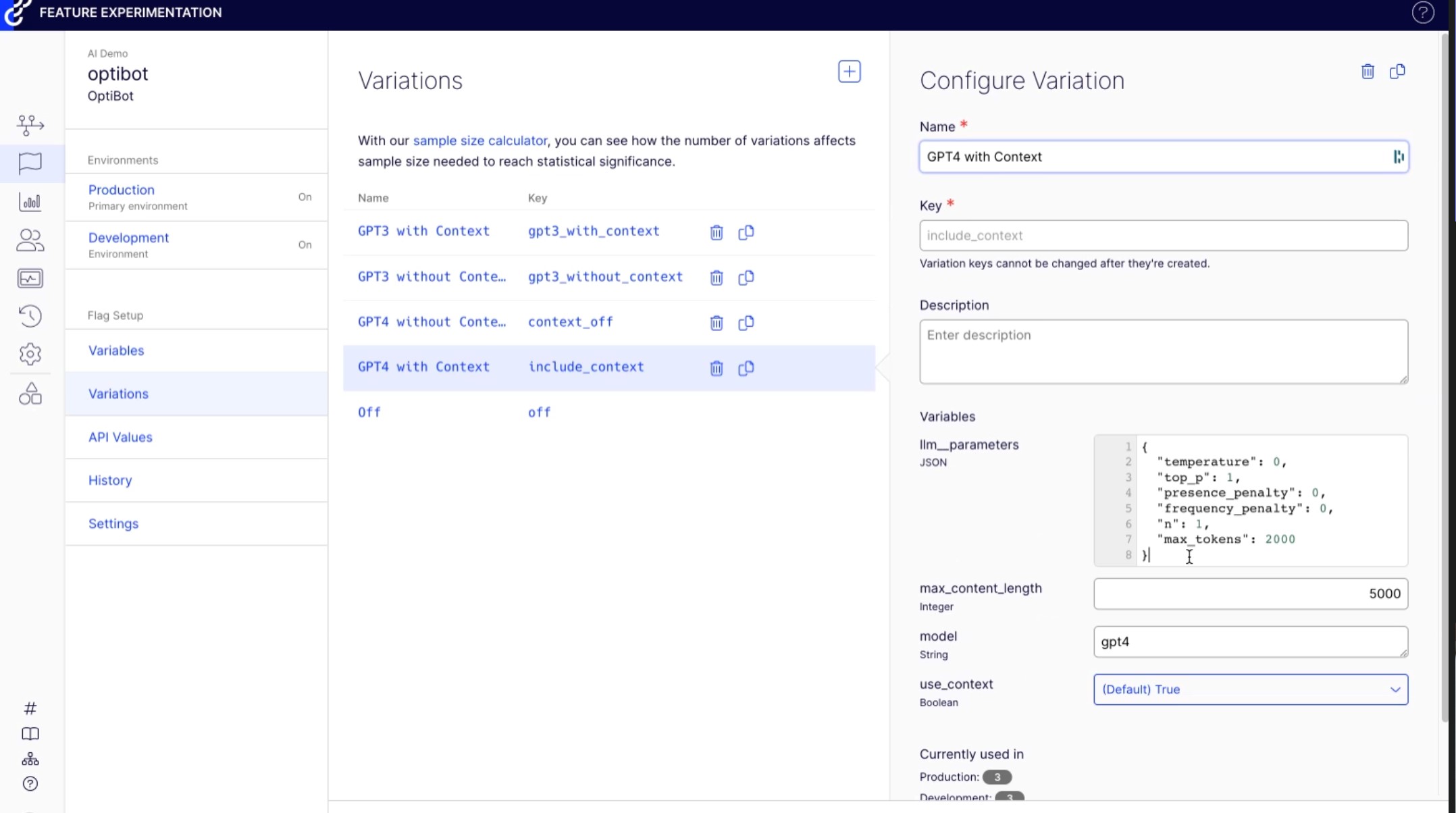
Task: Open the Help menu at top right
Action: tap(1423, 12)
